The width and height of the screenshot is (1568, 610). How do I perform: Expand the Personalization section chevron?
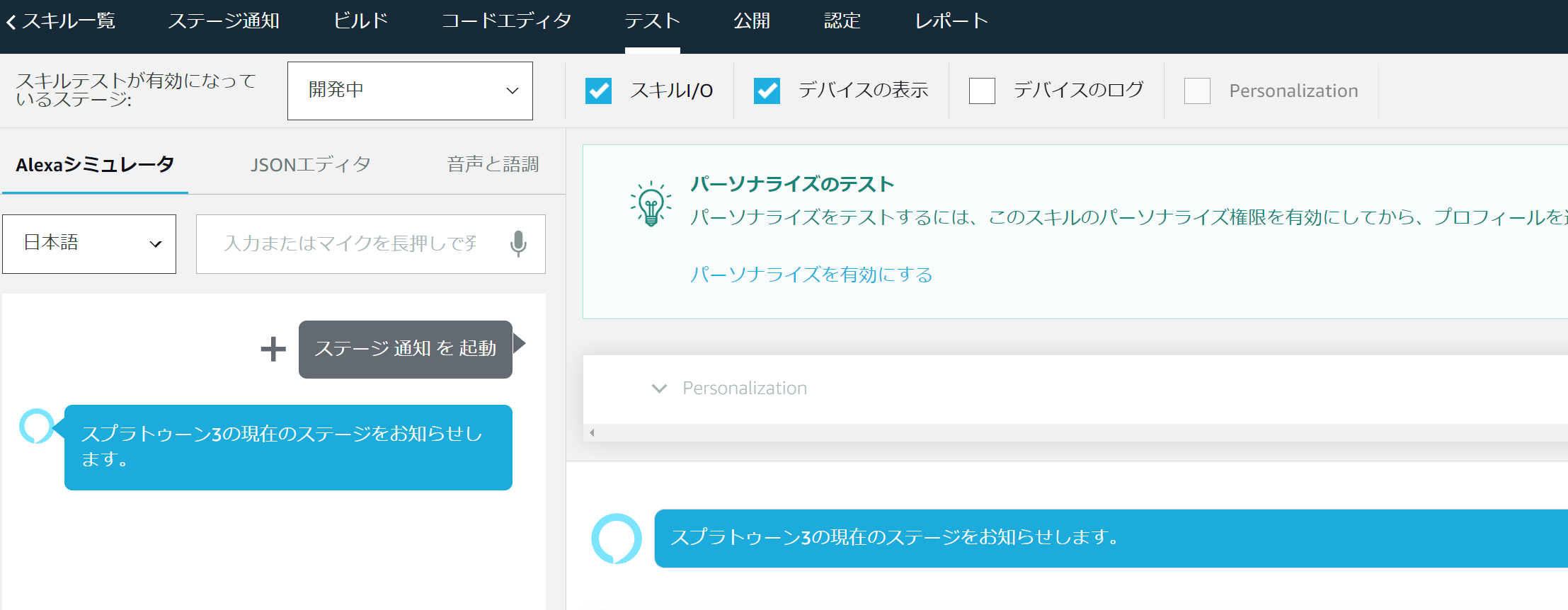[659, 389]
